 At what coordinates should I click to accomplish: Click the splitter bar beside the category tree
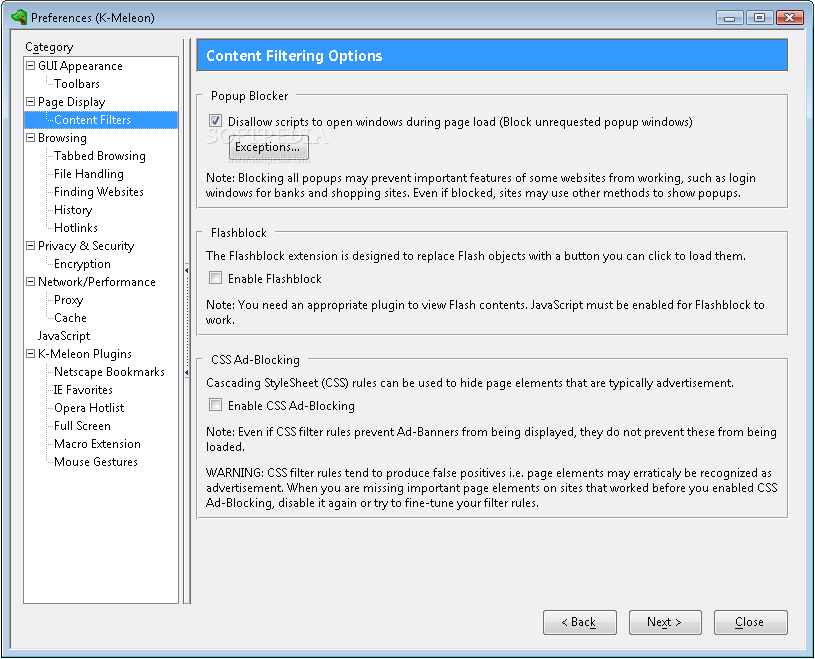[187, 321]
